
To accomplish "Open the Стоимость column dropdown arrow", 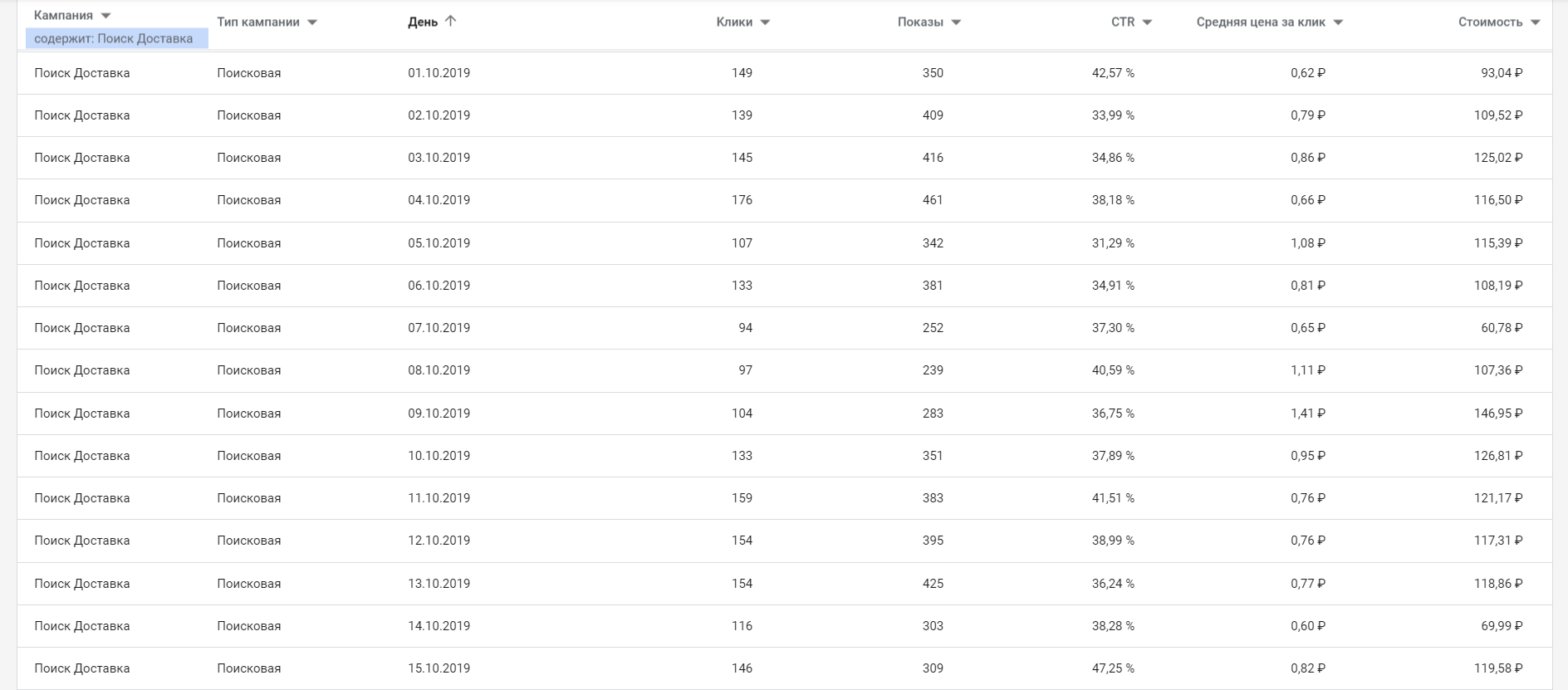I will click(x=1535, y=22).
